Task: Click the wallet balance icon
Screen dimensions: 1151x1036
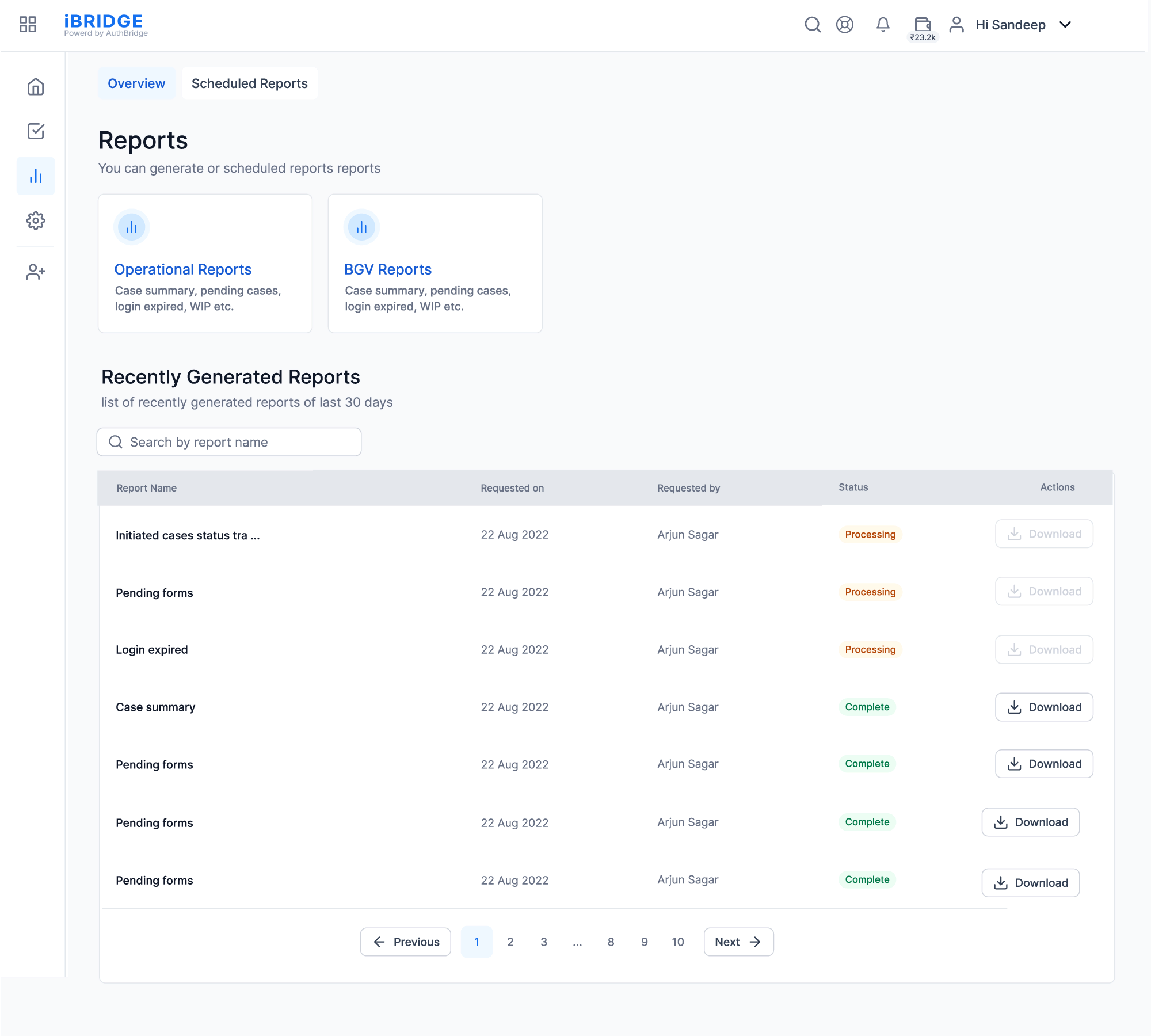Action: pos(923,25)
